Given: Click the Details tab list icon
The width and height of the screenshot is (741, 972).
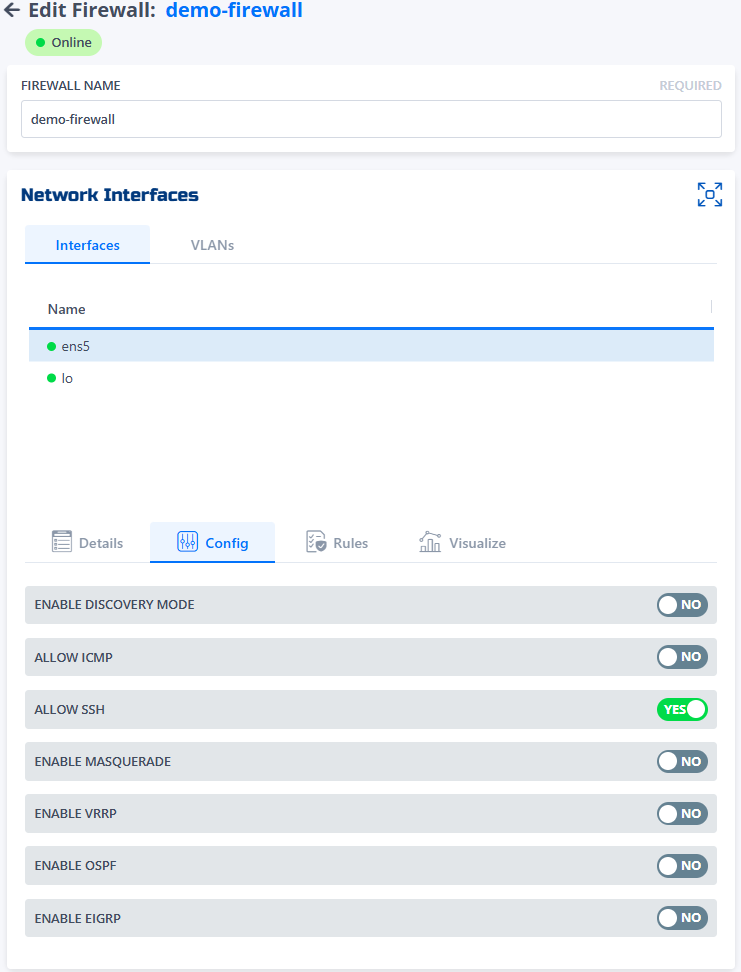Looking at the screenshot, I should 62,542.
